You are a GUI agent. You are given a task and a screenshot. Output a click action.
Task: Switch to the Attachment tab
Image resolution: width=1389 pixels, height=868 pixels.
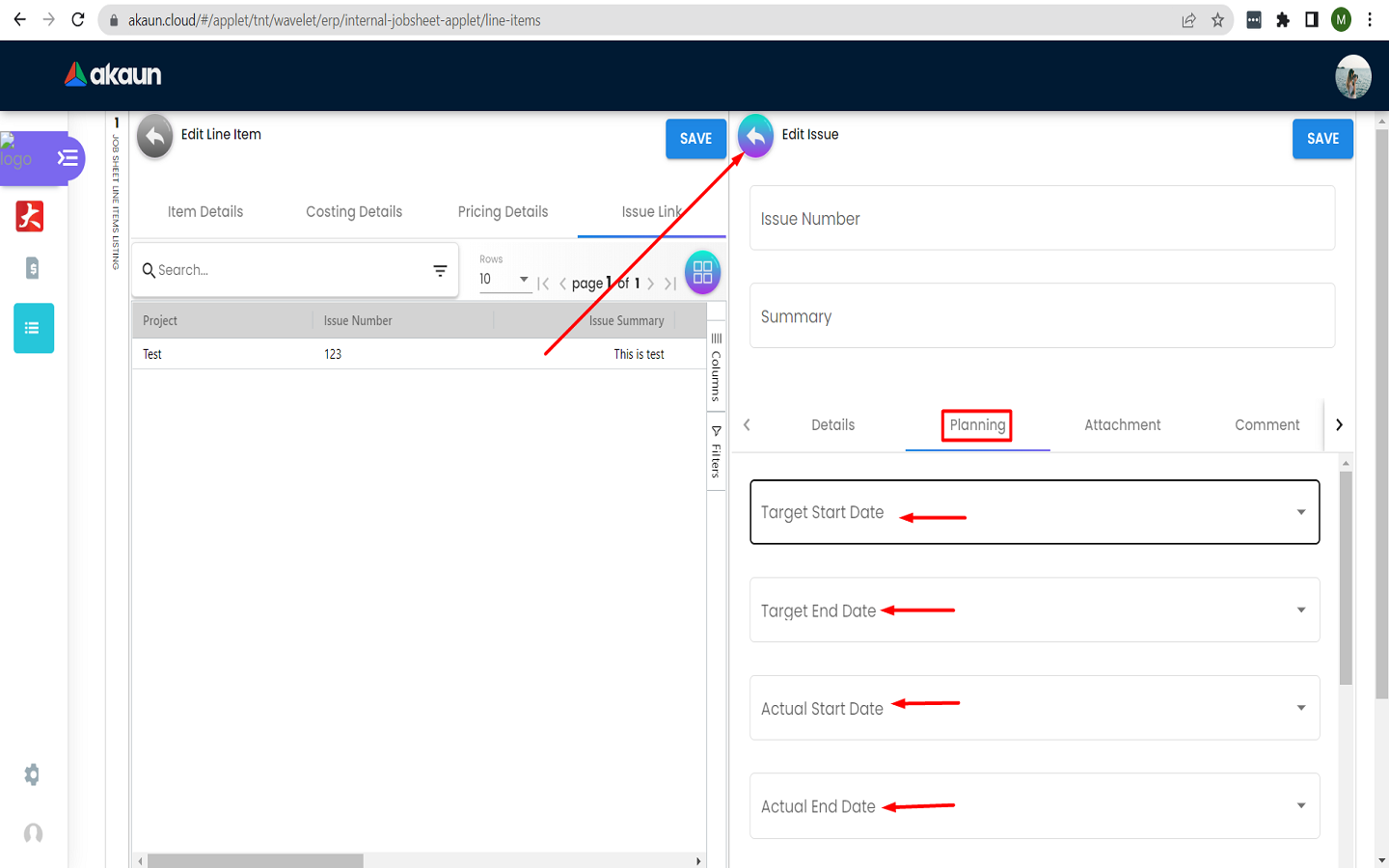point(1122,425)
